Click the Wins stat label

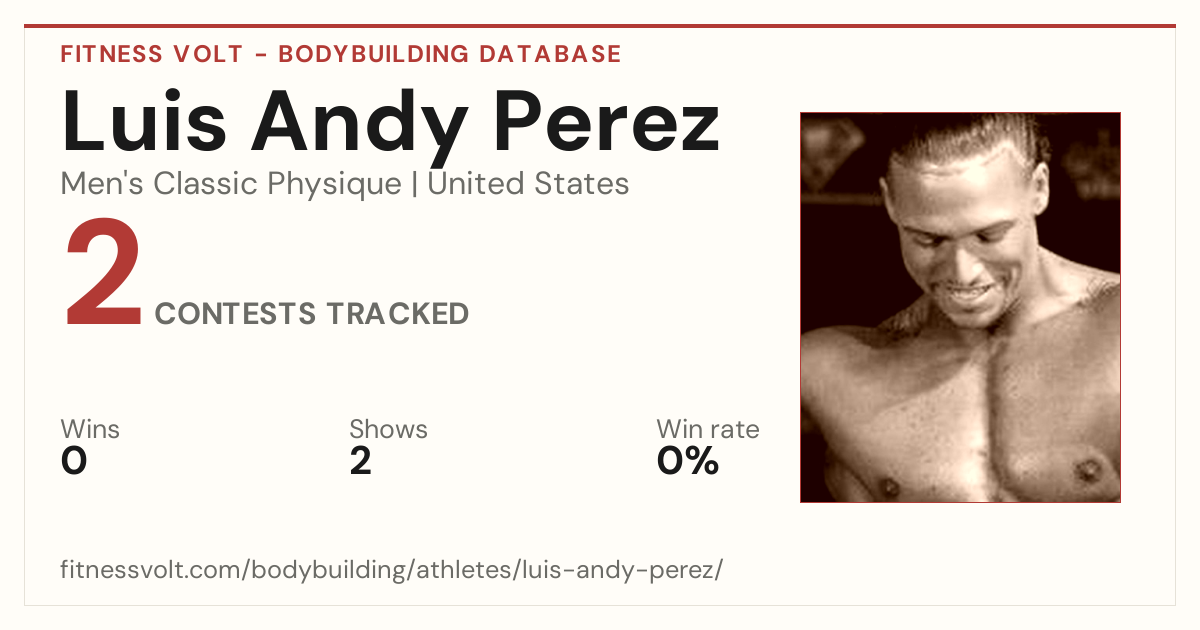90,430
